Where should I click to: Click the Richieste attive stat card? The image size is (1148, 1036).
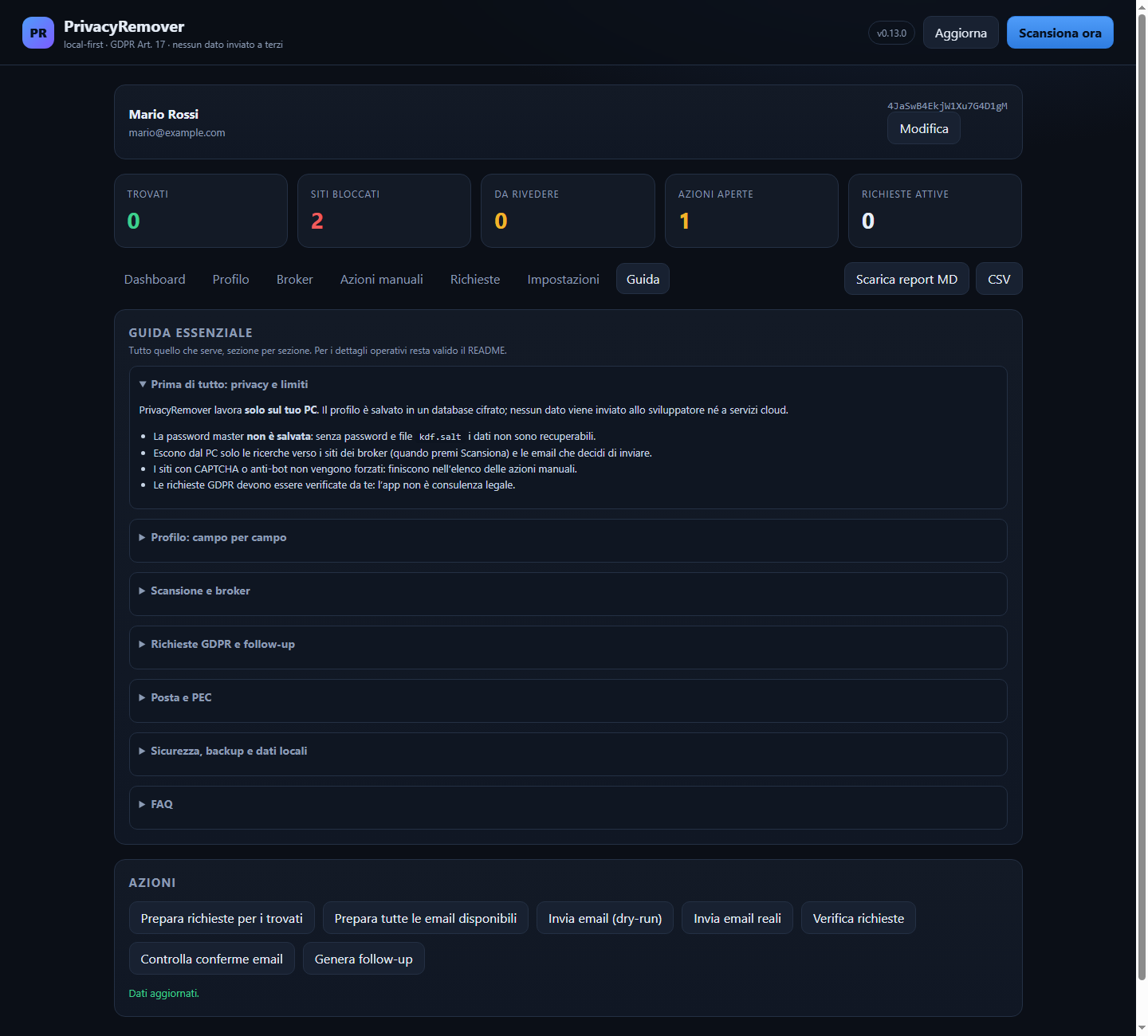tap(935, 210)
